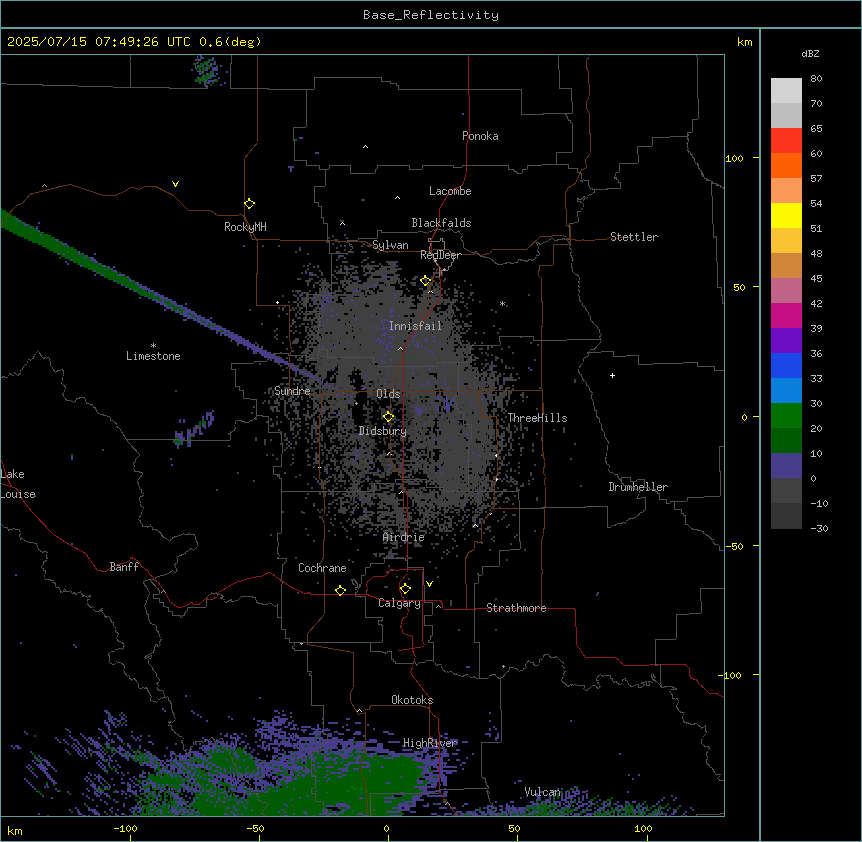862x842 pixels.
Task: Click the Blackfalds label
Action: tap(441, 223)
